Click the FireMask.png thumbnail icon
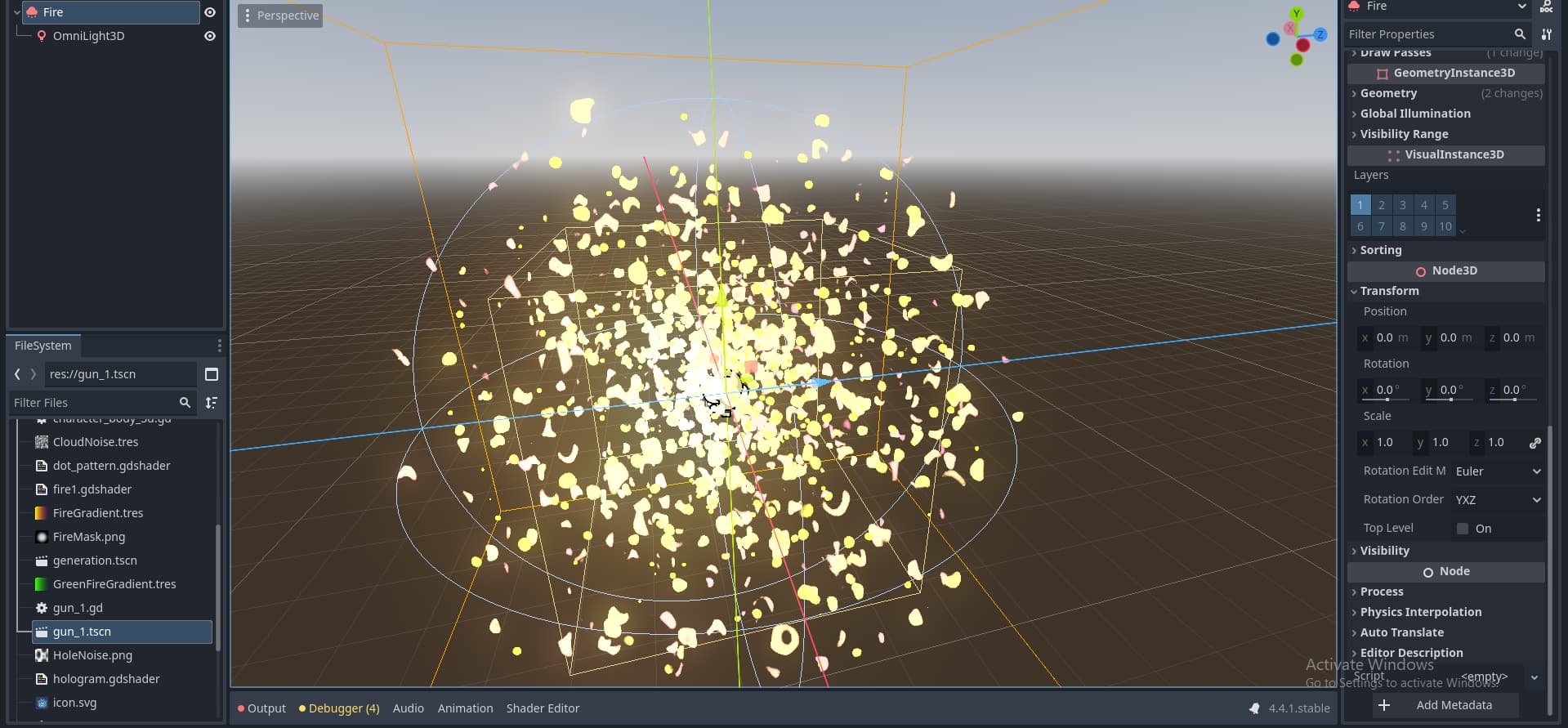The image size is (1568, 728). point(42,537)
